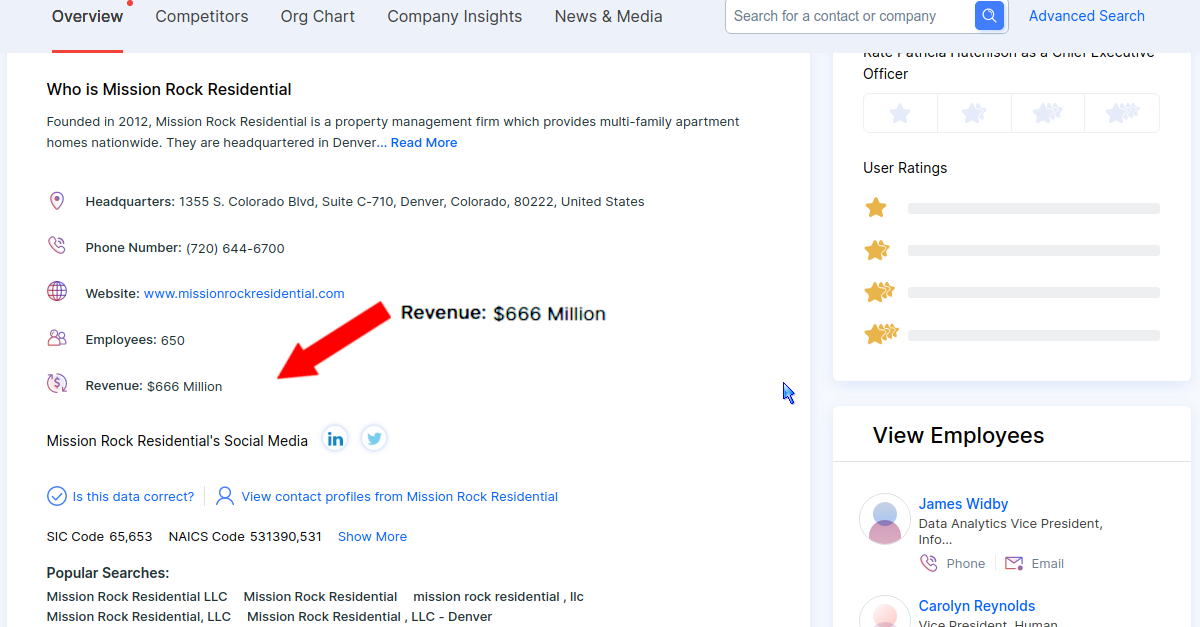
Task: Rate the CEO with two stars
Action: (x=974, y=113)
